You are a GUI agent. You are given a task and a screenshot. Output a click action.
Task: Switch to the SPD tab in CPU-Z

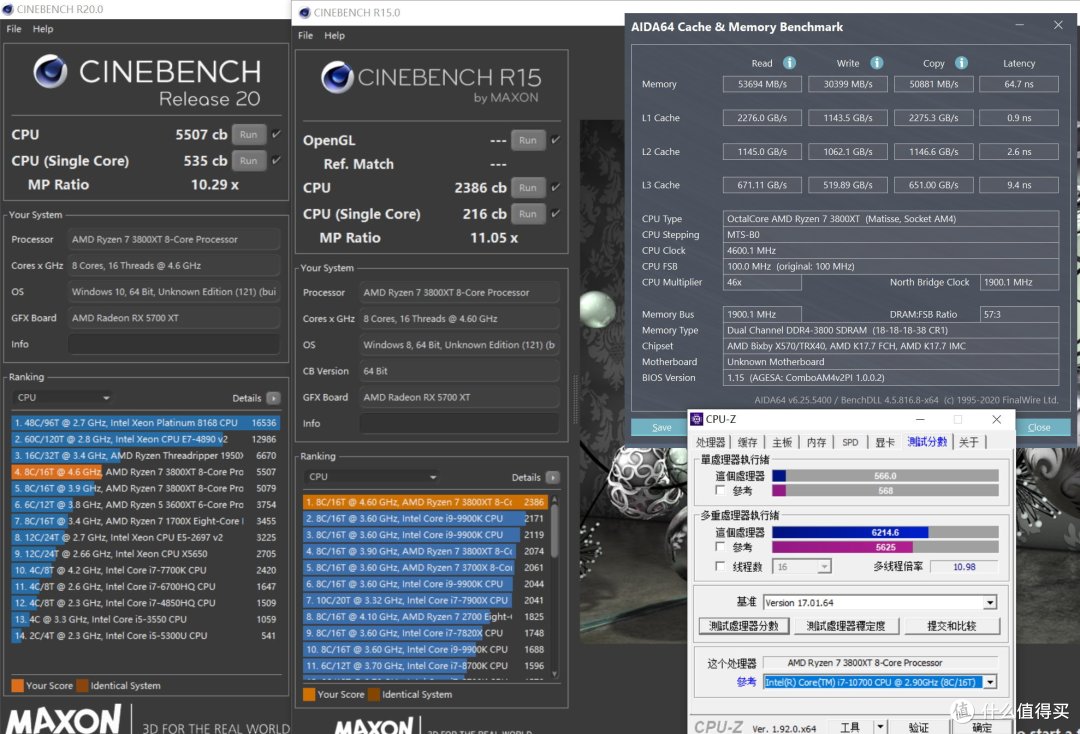coord(851,442)
